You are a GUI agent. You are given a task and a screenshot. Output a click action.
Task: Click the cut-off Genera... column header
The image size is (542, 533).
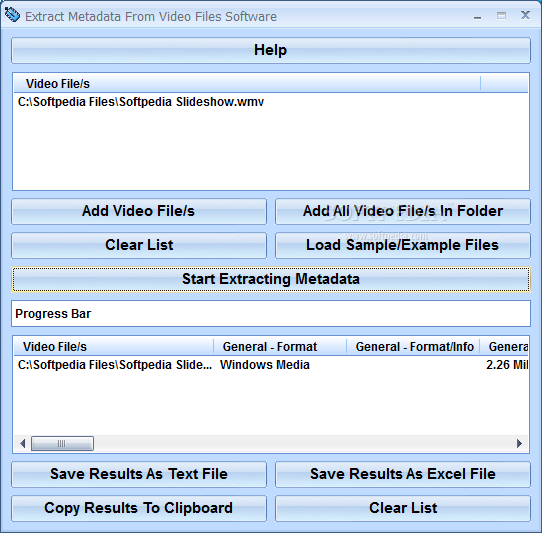pos(504,347)
